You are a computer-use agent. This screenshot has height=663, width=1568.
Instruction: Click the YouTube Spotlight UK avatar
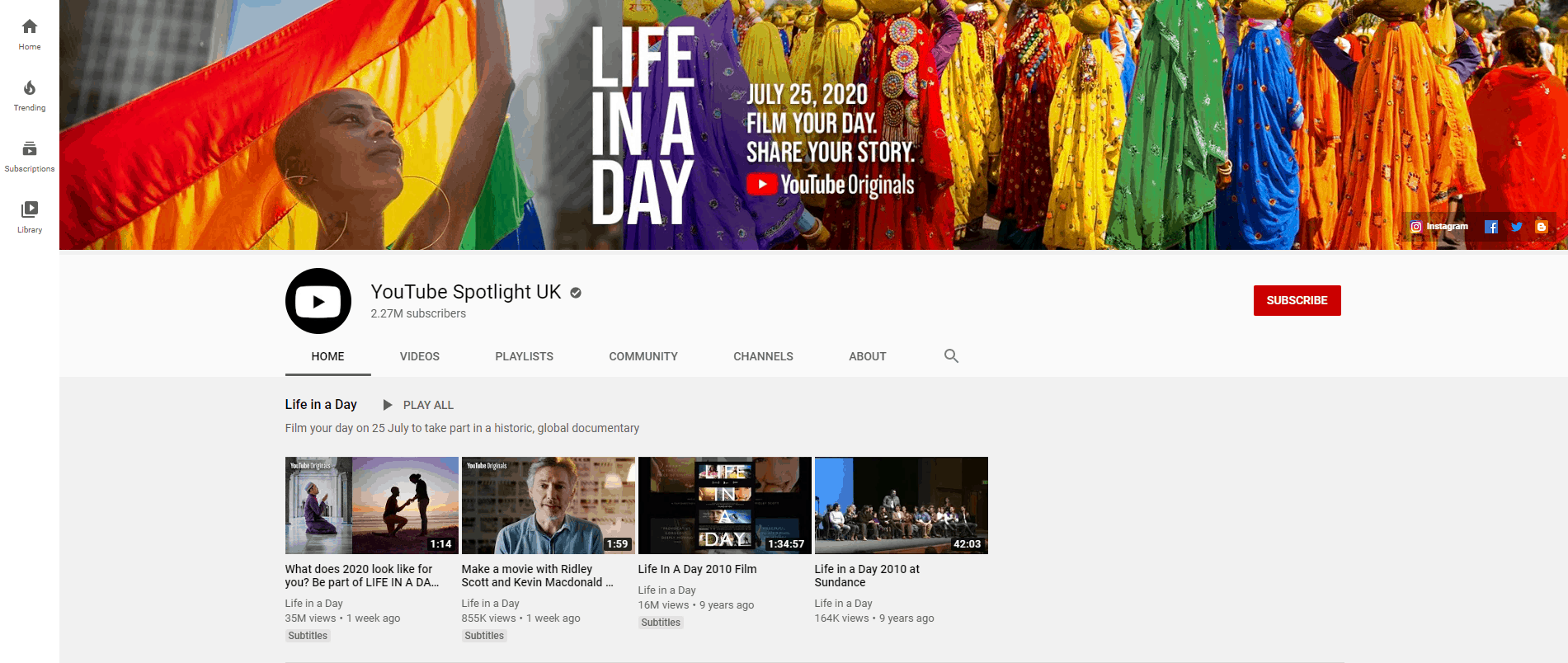(318, 301)
